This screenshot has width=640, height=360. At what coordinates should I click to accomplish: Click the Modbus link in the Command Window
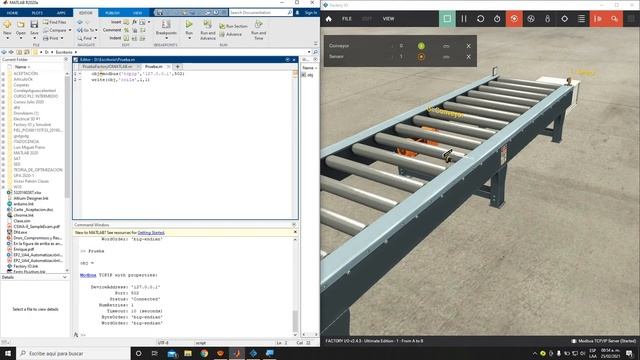88,275
